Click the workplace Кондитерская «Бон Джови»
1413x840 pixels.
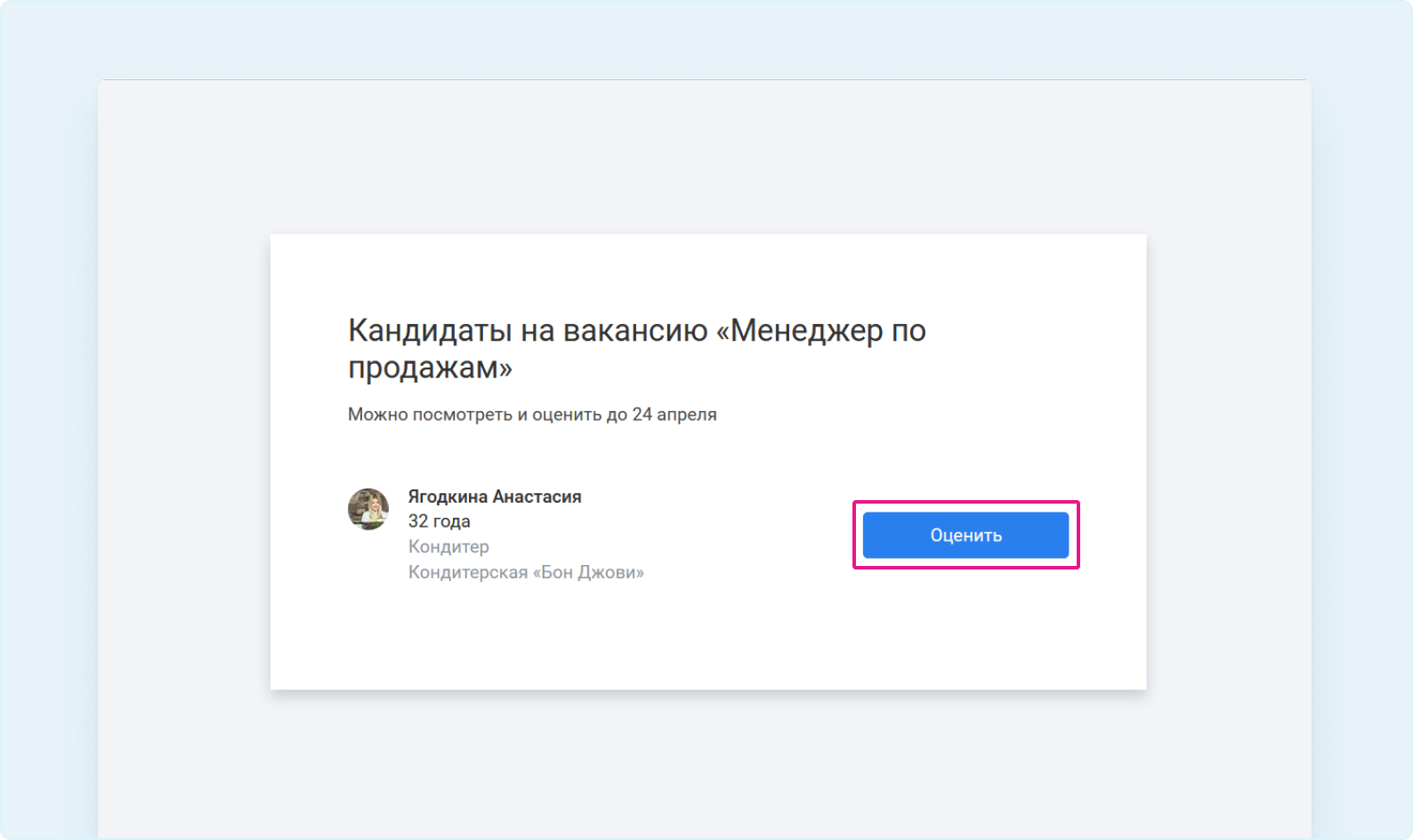(x=526, y=572)
